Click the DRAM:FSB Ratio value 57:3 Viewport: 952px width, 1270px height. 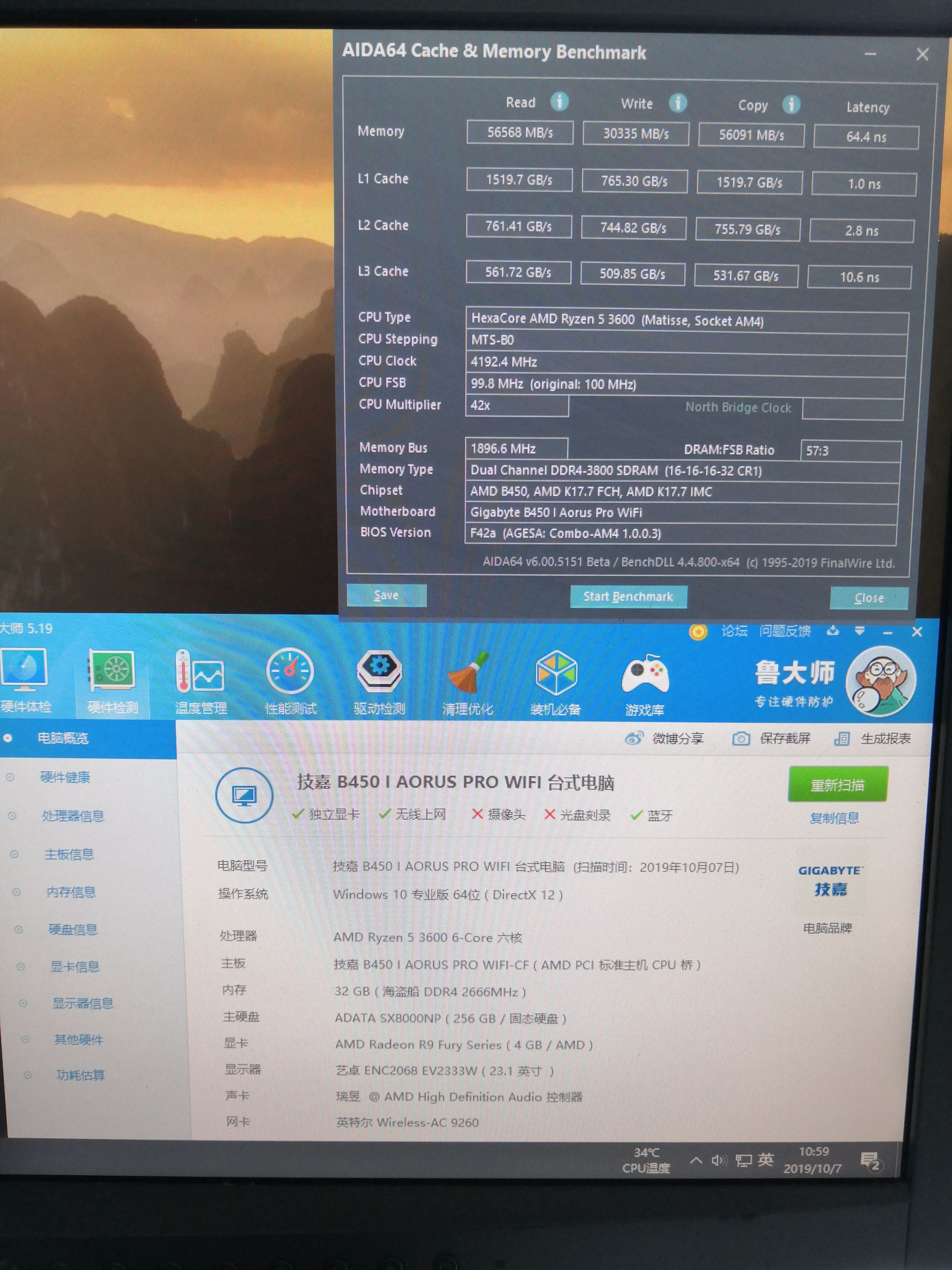[x=851, y=451]
